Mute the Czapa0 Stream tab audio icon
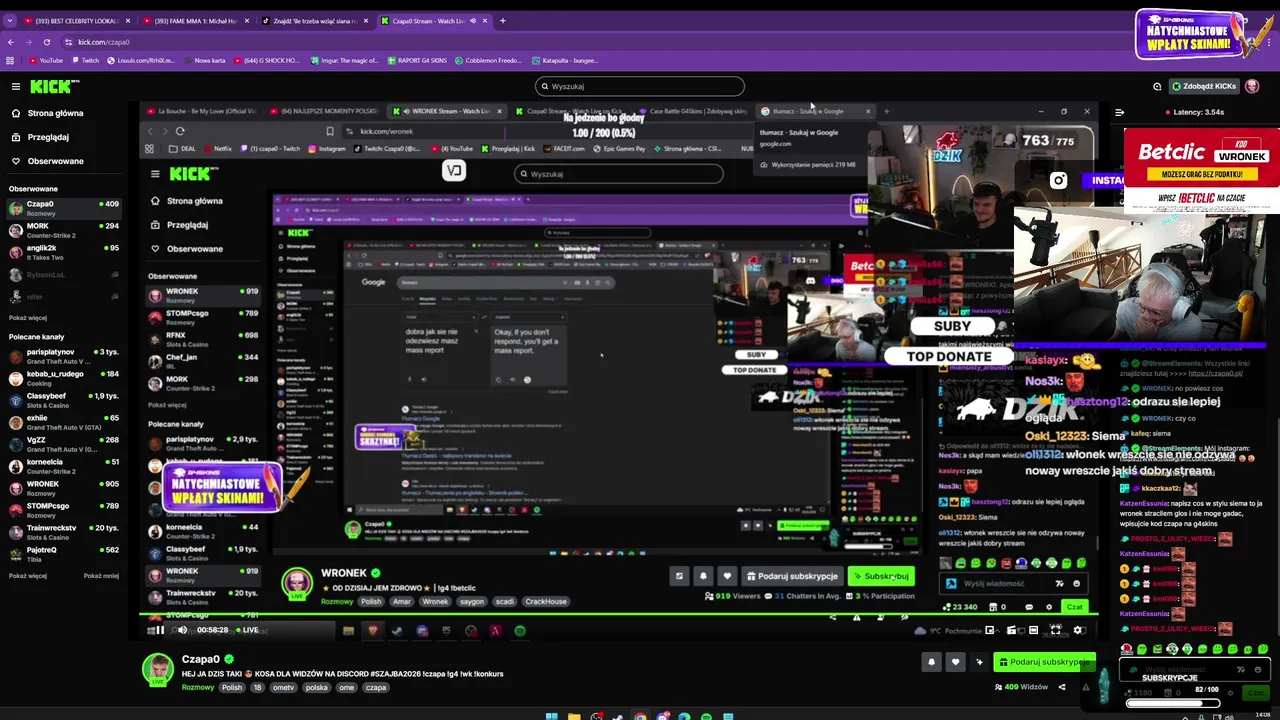This screenshot has height=720, width=1280. pos(472,21)
